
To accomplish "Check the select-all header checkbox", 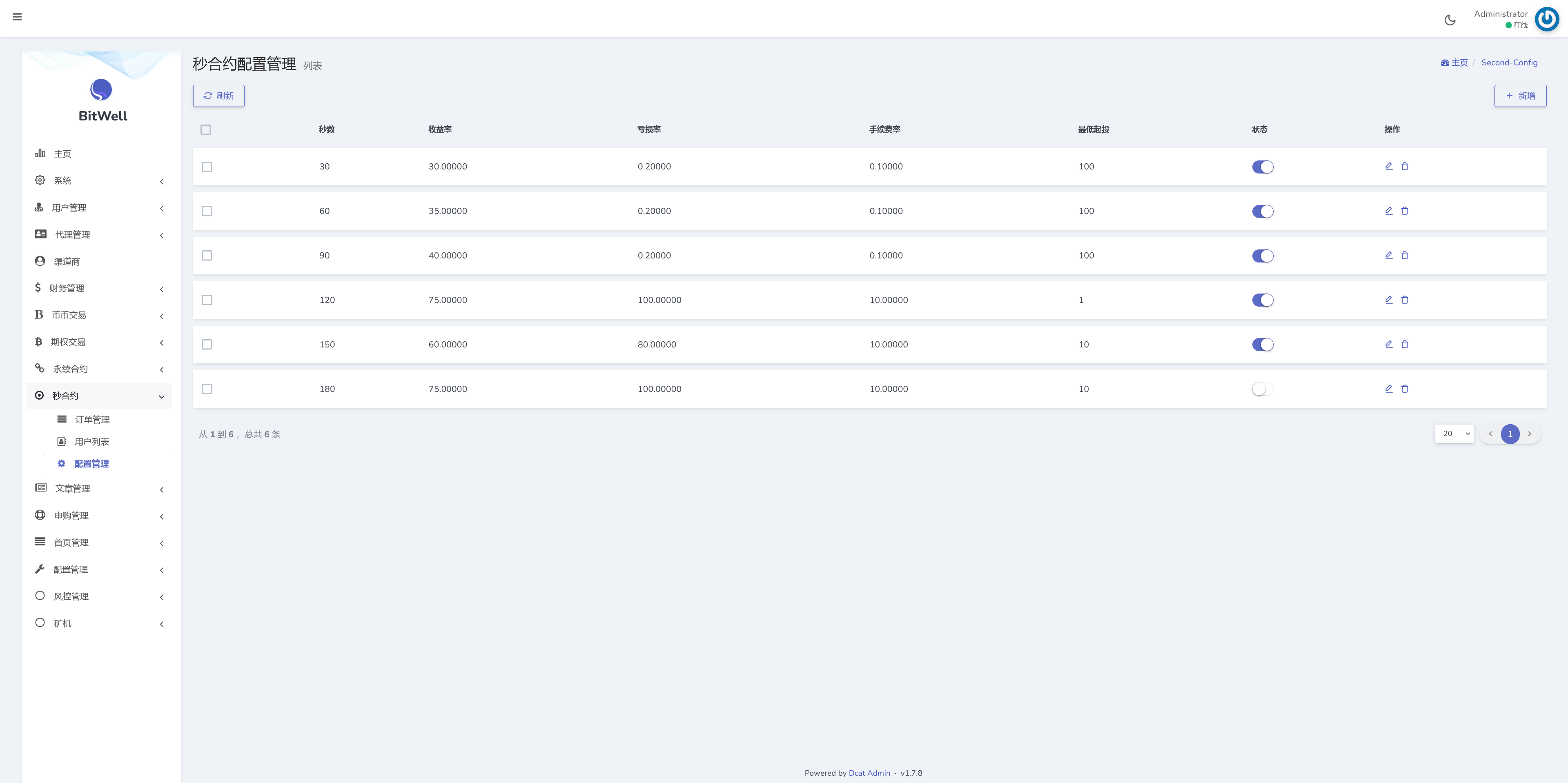I will tap(206, 129).
